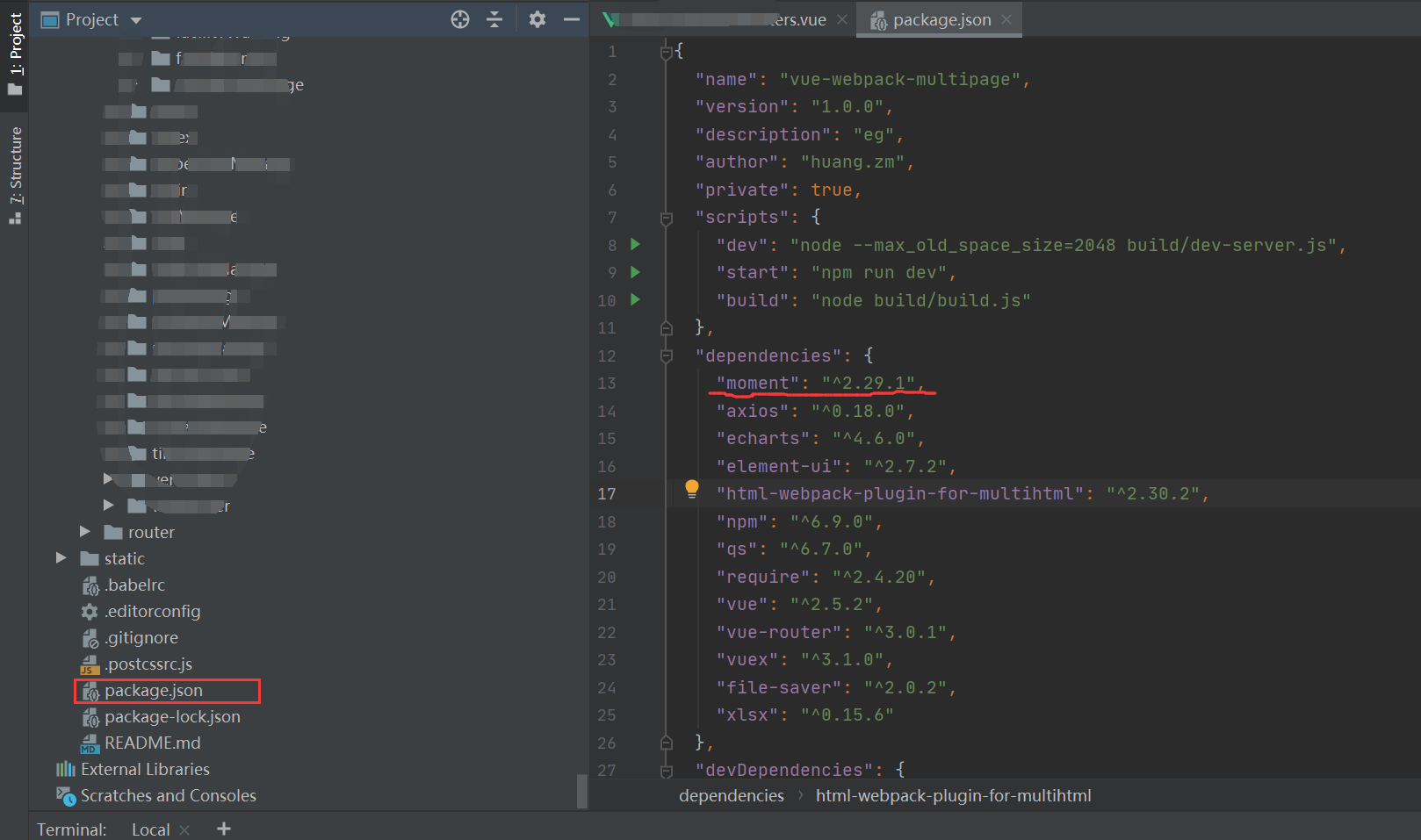
Task: Click the collapse all icon in Project panel
Action: tap(494, 19)
